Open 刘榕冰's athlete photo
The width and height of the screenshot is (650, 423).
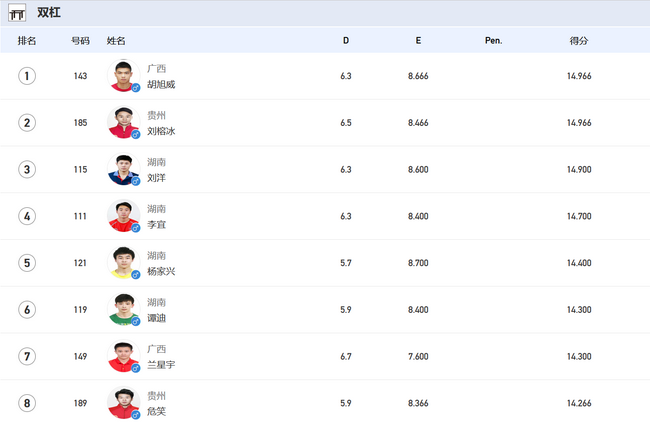(124, 122)
